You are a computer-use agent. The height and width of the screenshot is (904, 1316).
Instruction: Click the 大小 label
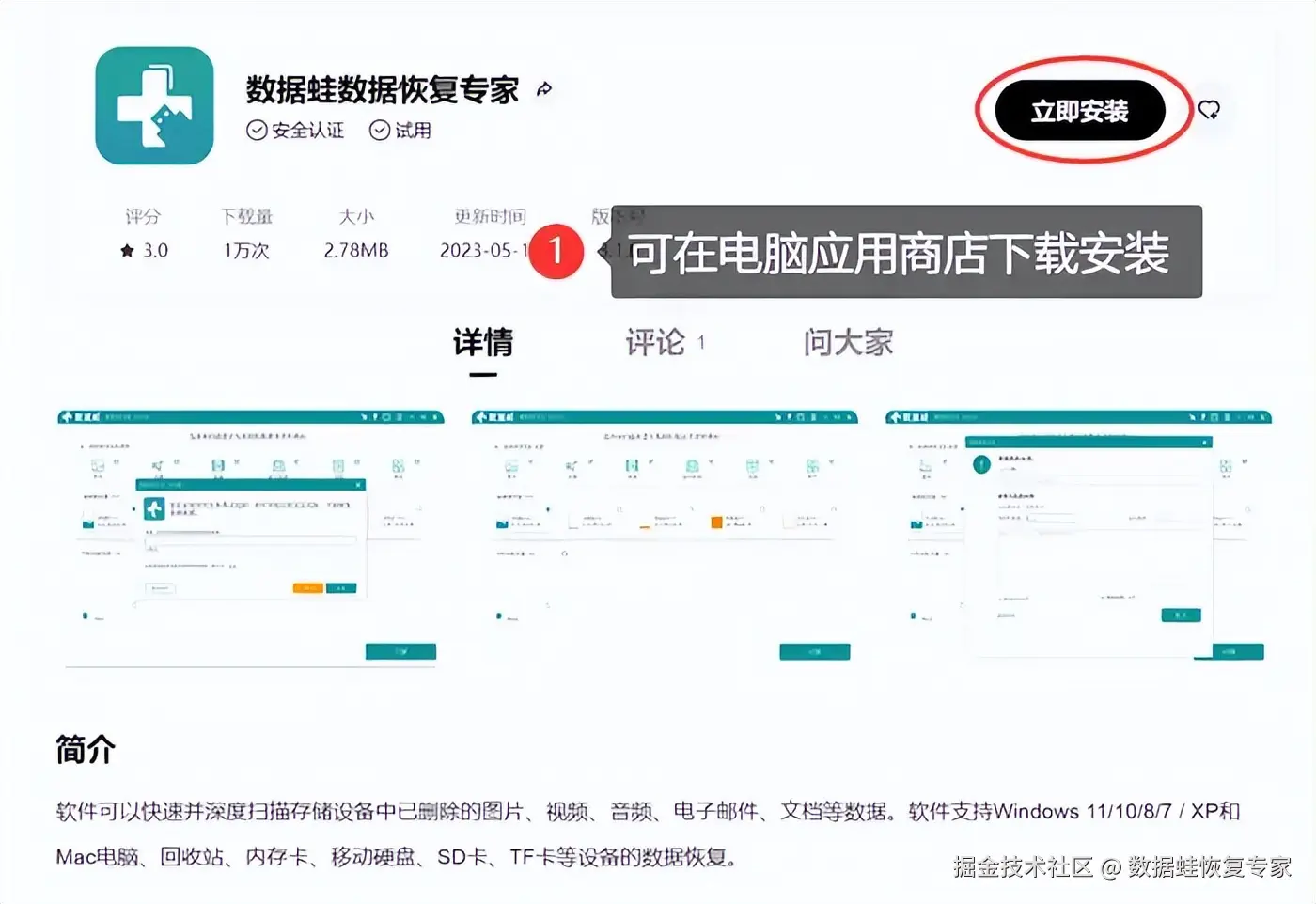coord(356,216)
